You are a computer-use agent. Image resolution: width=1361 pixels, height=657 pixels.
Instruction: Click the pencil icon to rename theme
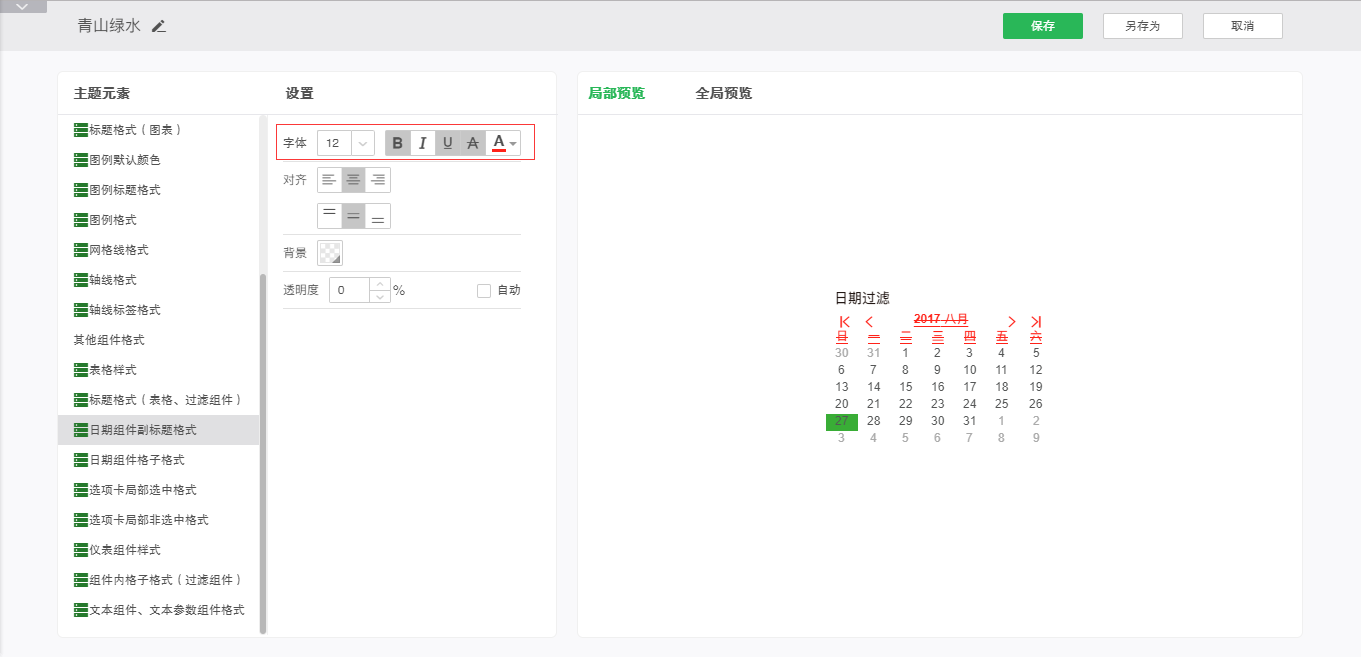click(159, 26)
